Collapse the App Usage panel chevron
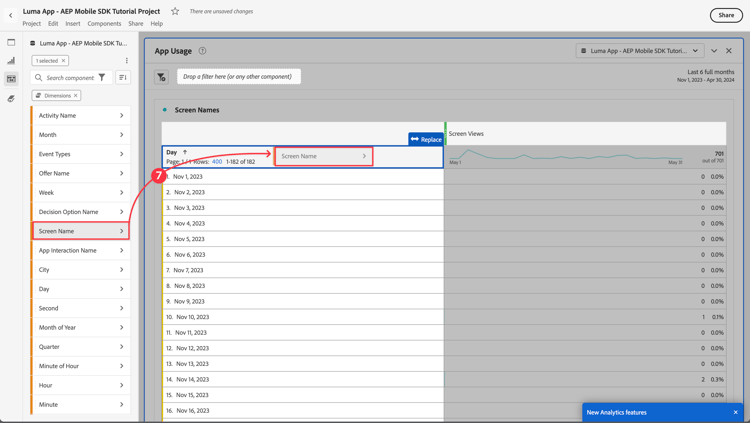The width and height of the screenshot is (750, 423). coord(714,51)
